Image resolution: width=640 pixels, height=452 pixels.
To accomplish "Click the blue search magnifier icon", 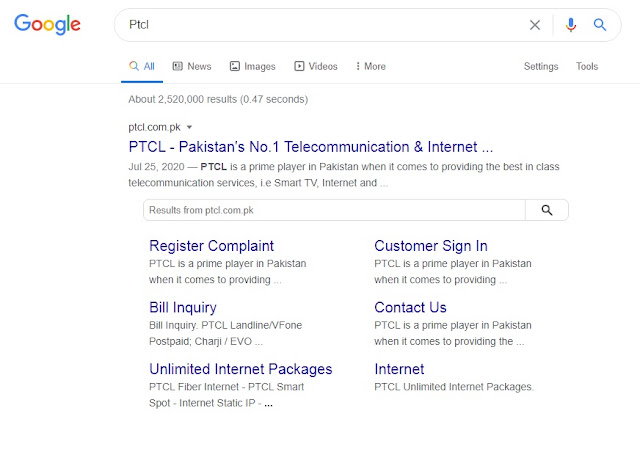I will [x=600, y=25].
